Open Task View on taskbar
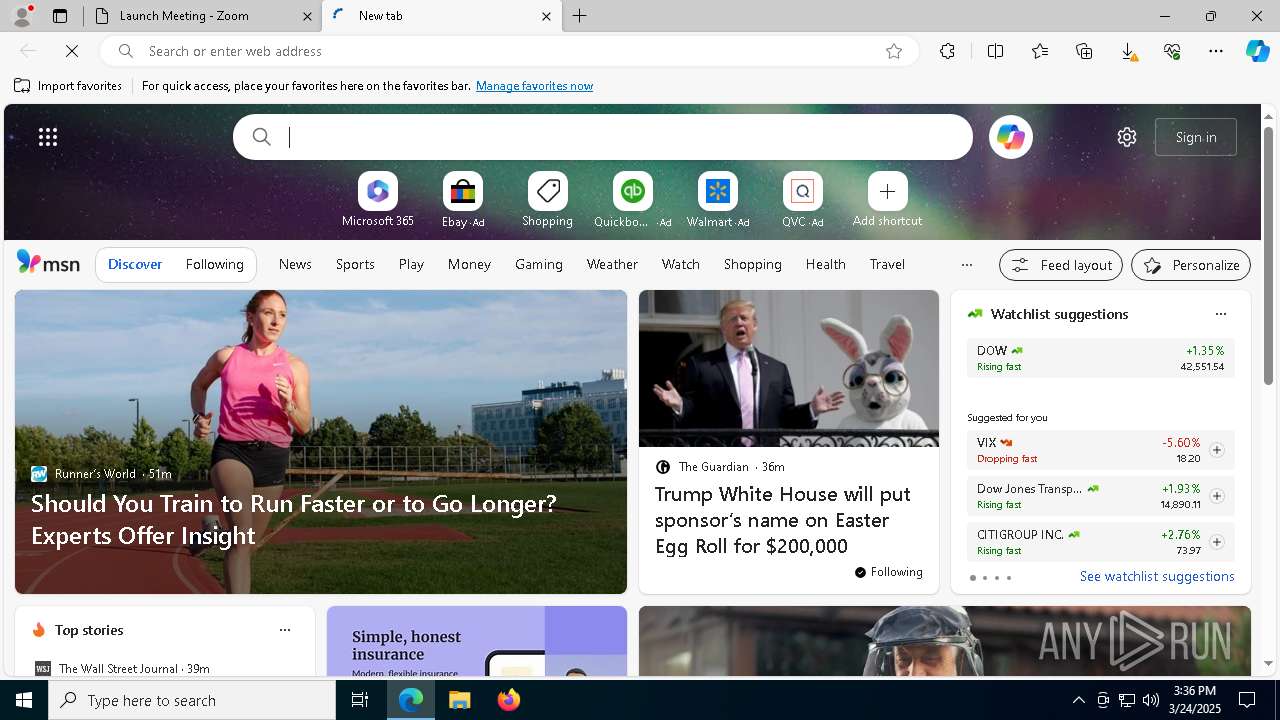Screen dimensions: 1280x720 click(360, 700)
